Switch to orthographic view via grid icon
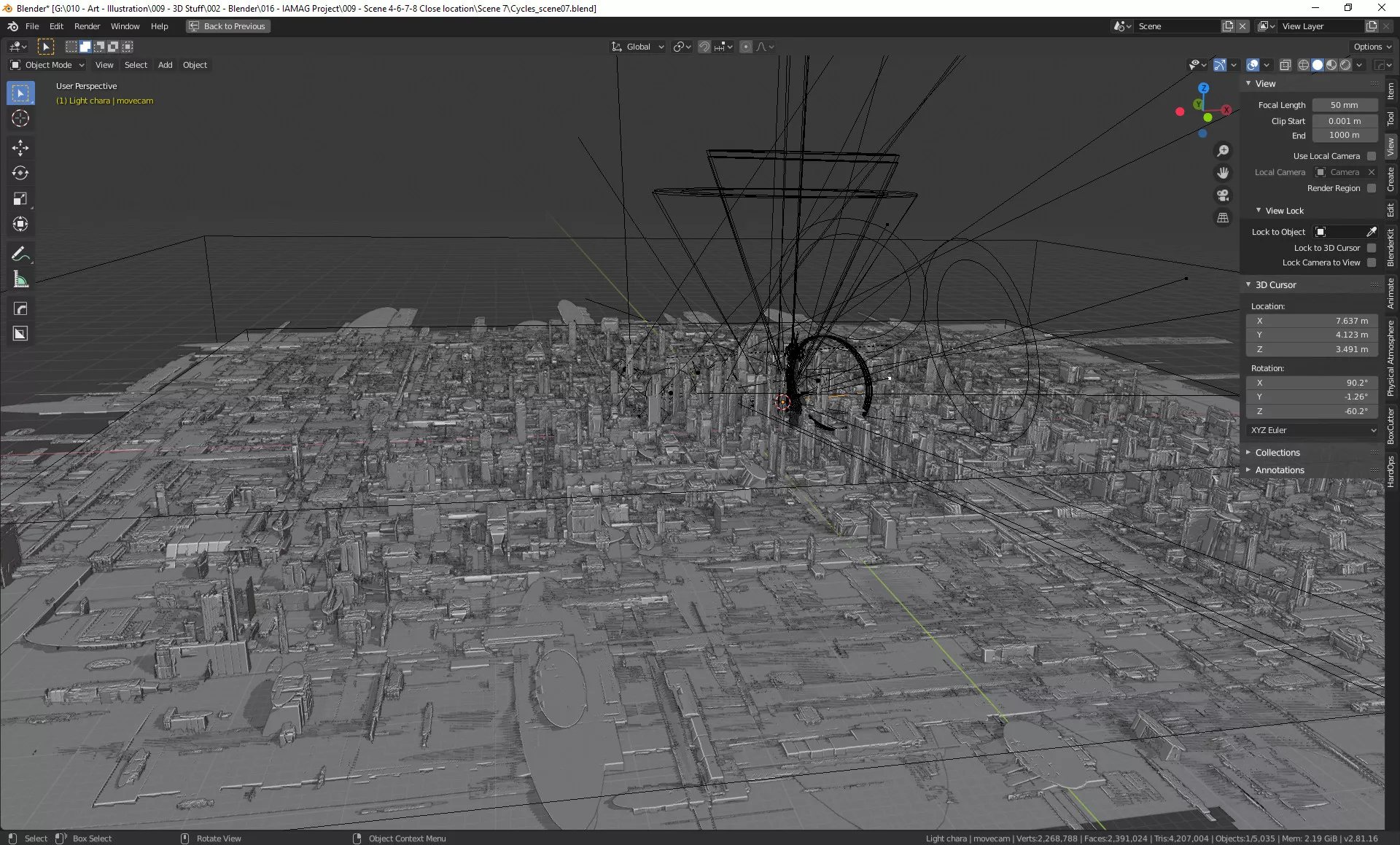The image size is (1400, 845). coord(1223,218)
